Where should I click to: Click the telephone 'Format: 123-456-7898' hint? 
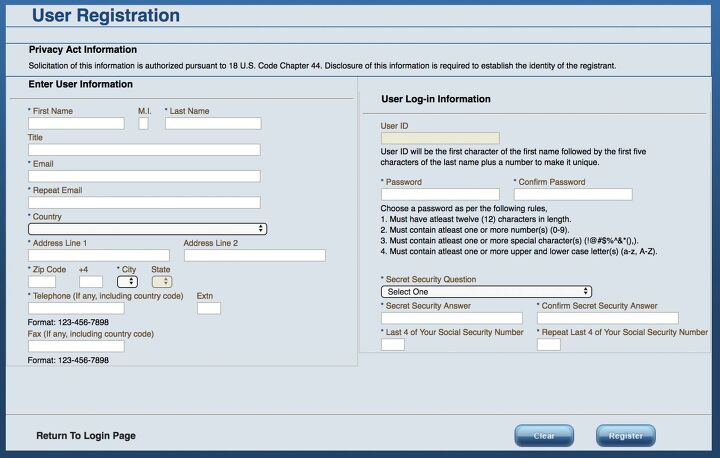[x=68, y=322]
